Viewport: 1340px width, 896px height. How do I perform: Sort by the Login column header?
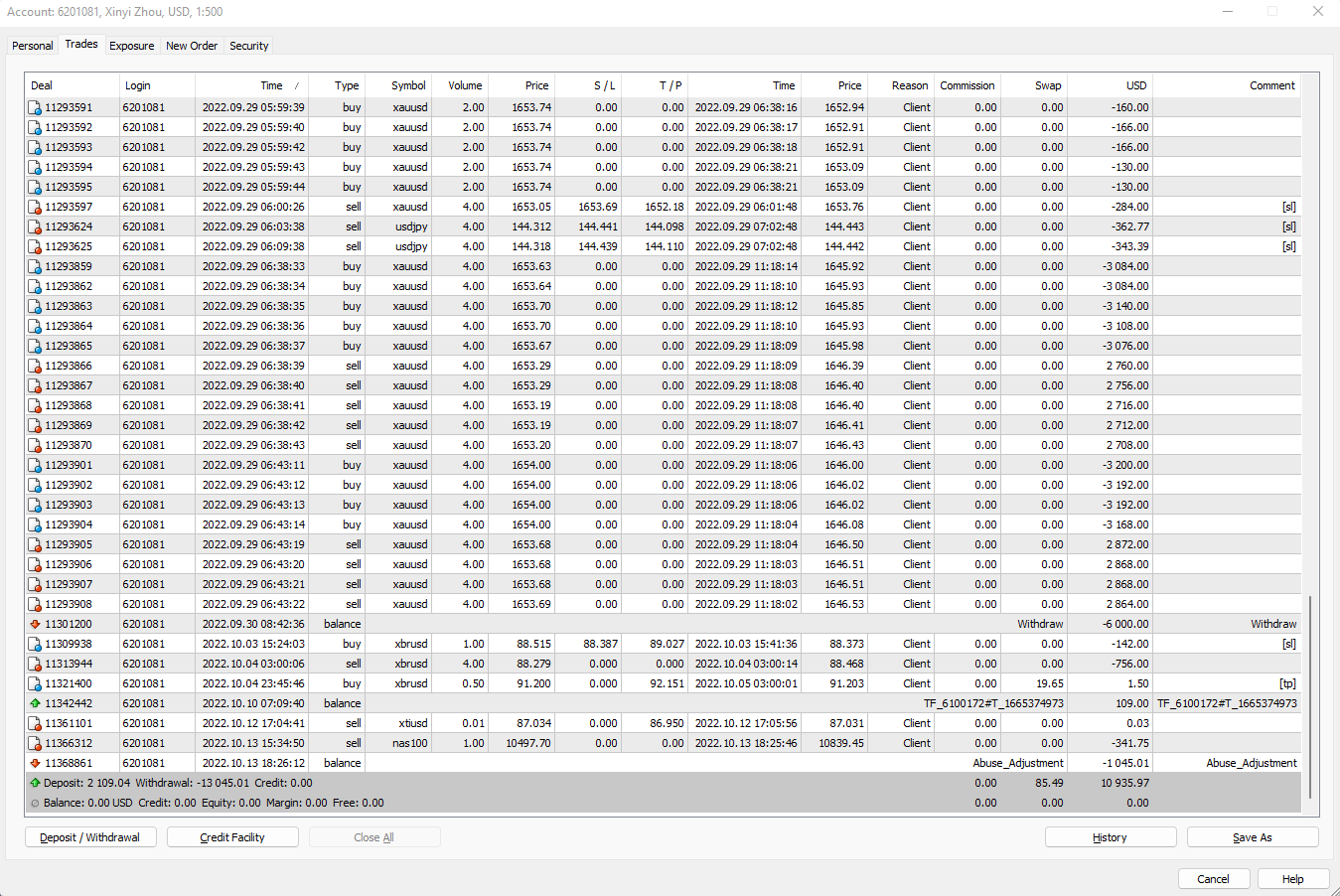(157, 85)
